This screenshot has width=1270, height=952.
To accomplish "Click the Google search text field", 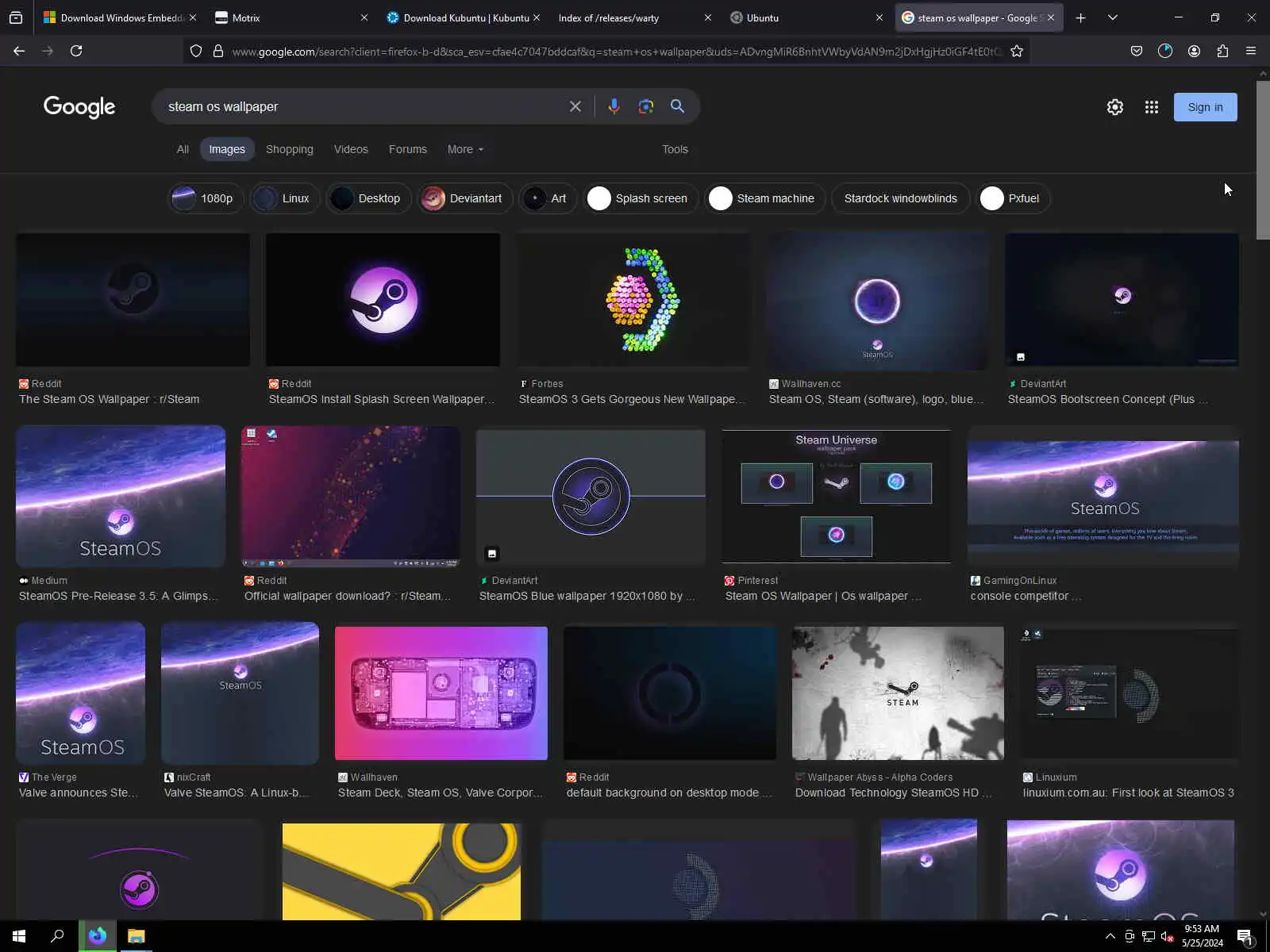I will [x=361, y=106].
